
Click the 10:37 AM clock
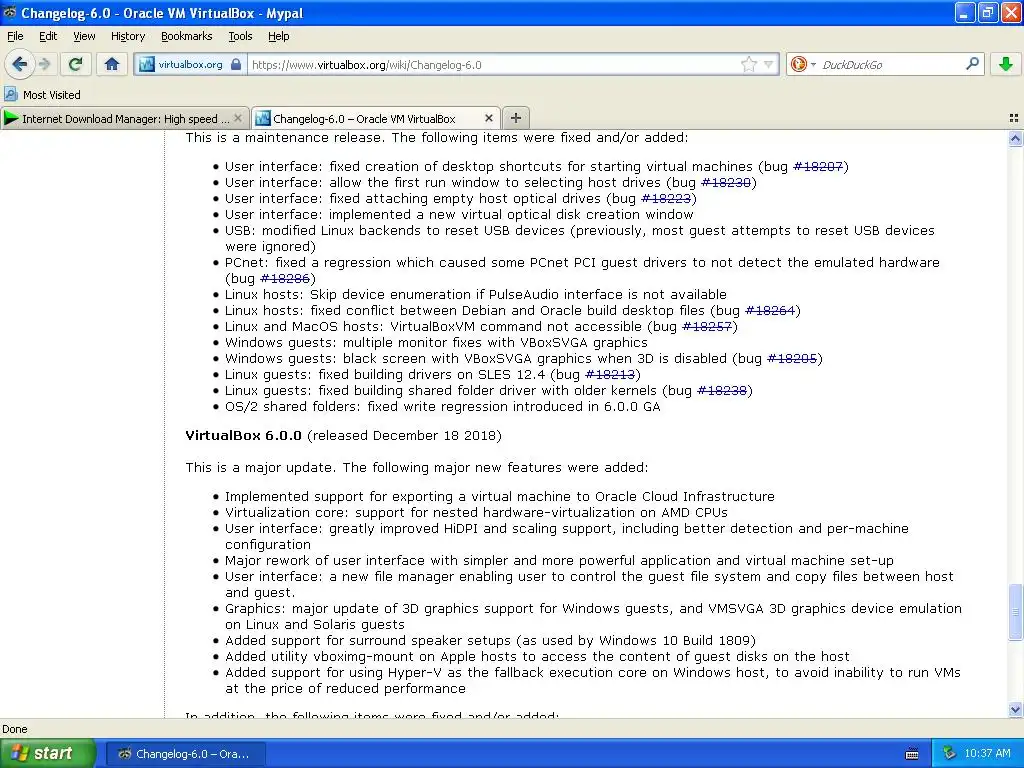987,754
